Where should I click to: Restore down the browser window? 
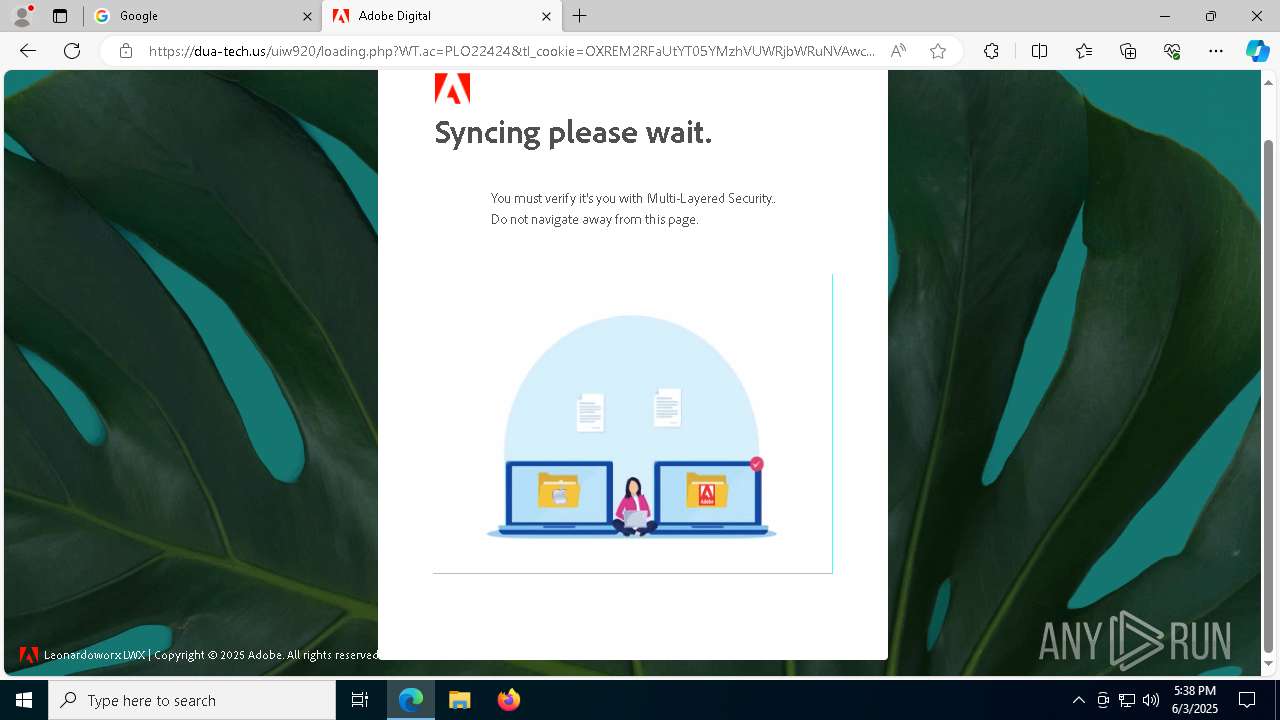[x=1210, y=16]
